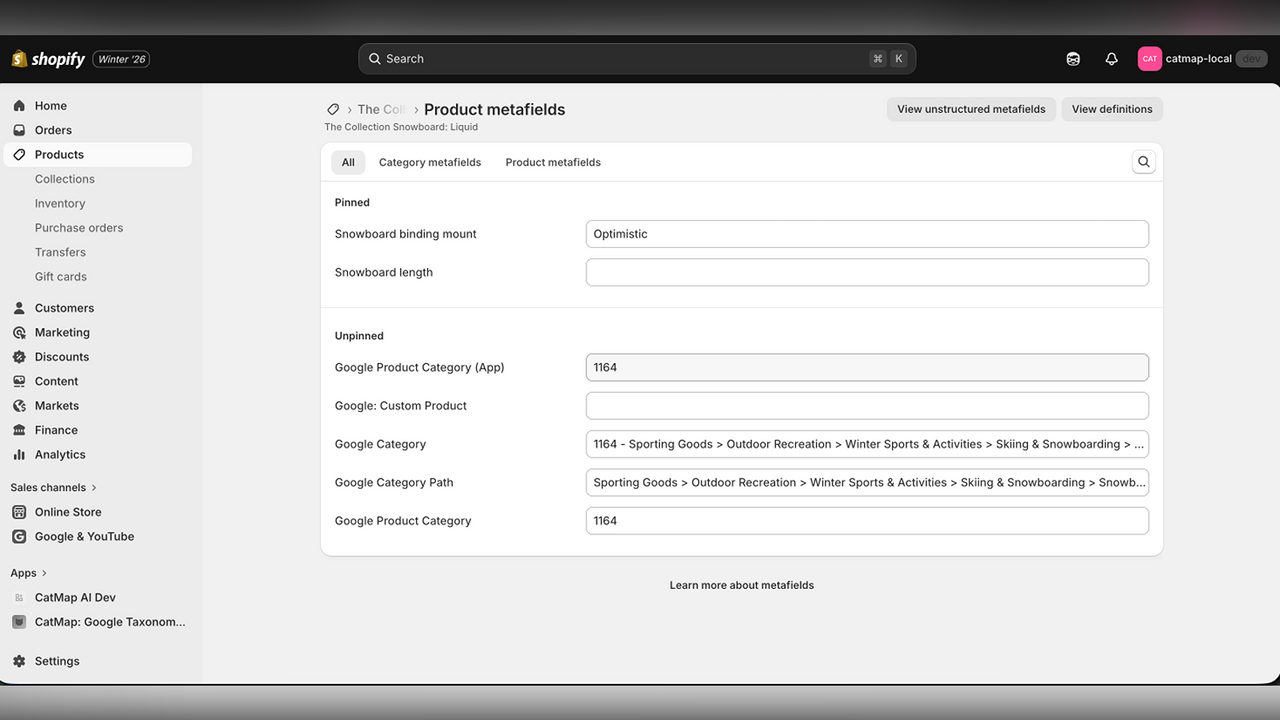This screenshot has height=720, width=1280.
Task: Open Transfers in sidebar
Action: (60, 252)
